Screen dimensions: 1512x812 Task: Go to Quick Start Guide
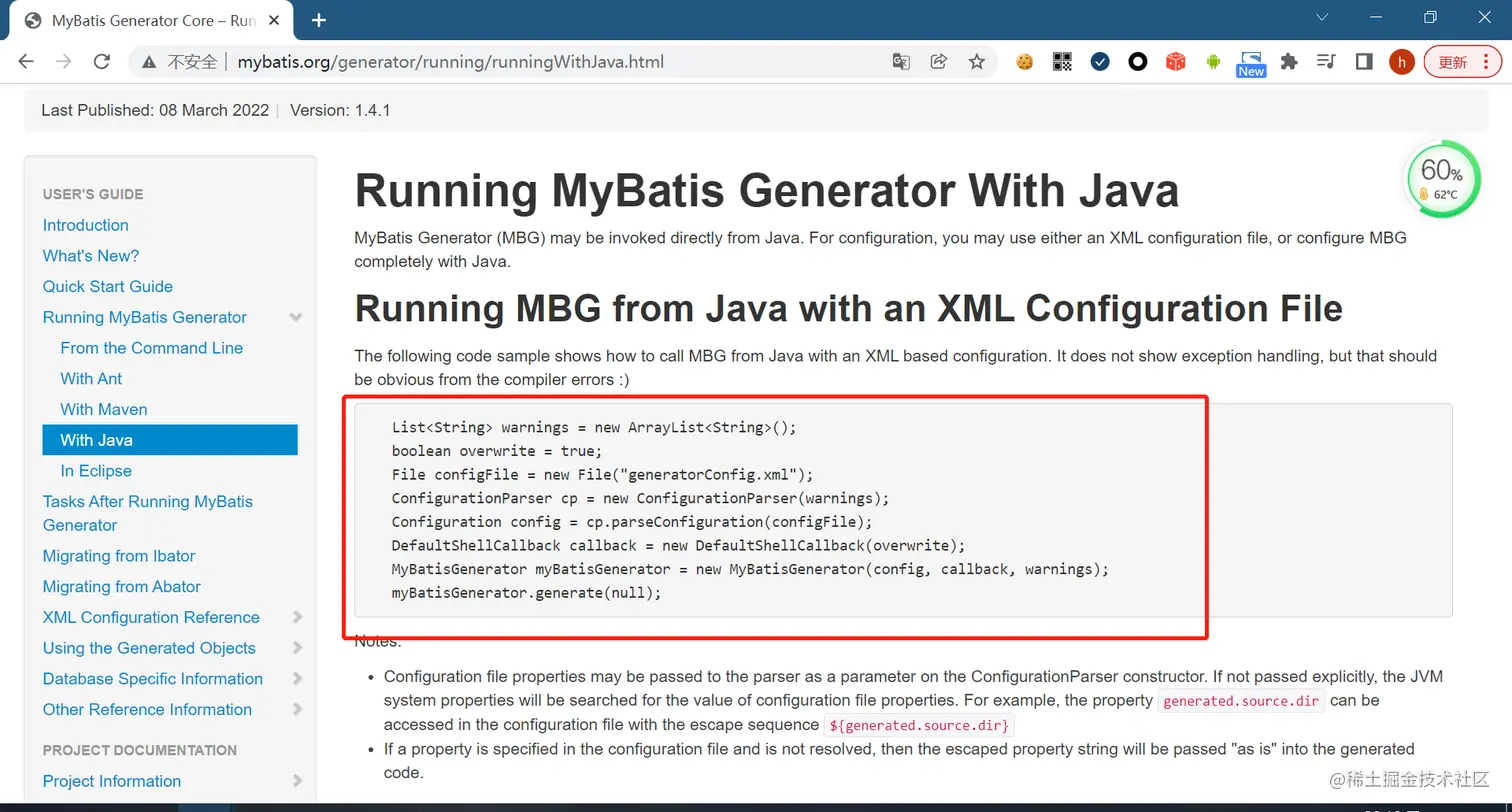point(108,286)
